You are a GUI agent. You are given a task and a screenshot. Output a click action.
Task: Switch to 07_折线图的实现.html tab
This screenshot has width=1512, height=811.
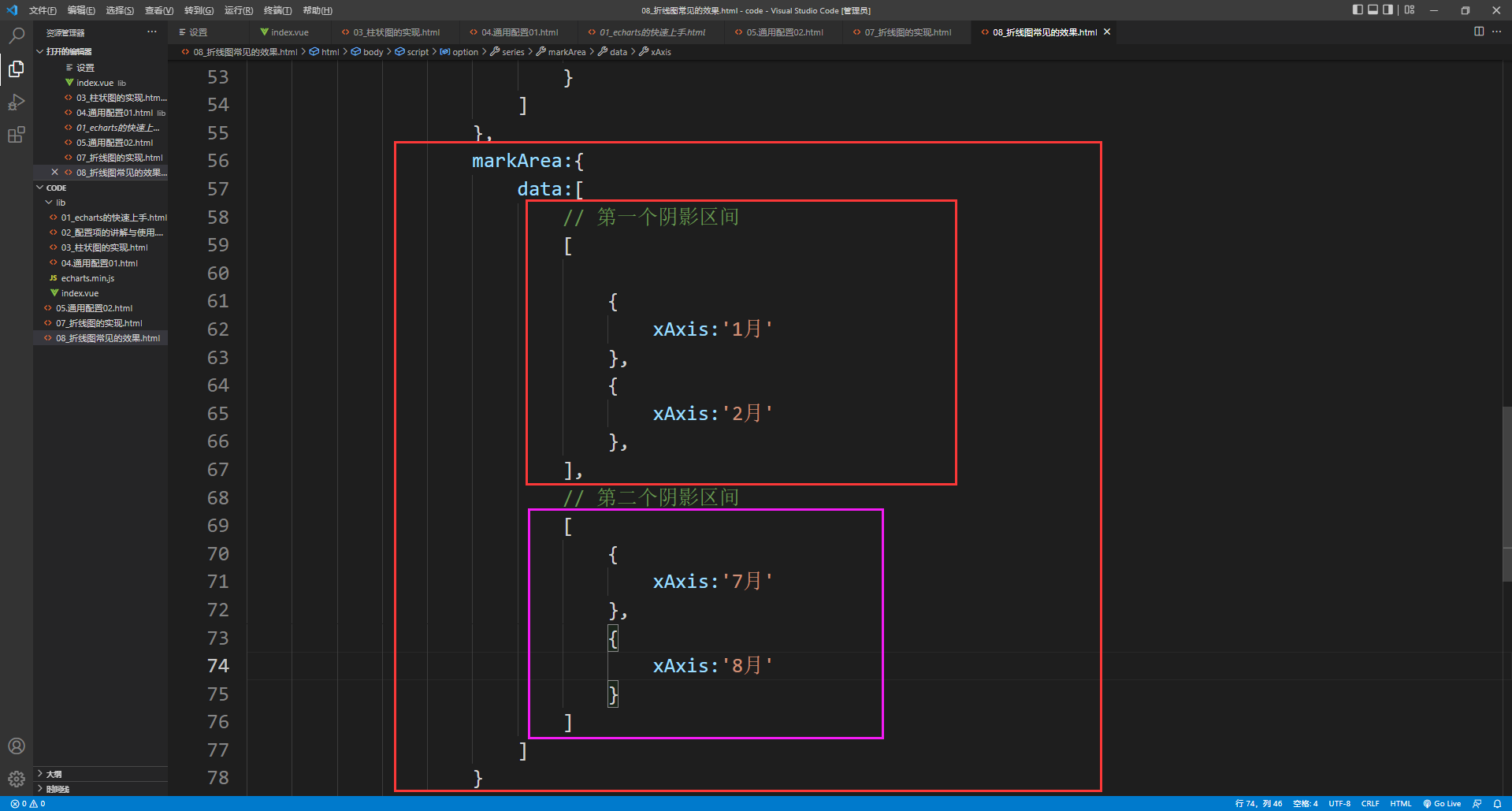tap(908, 32)
